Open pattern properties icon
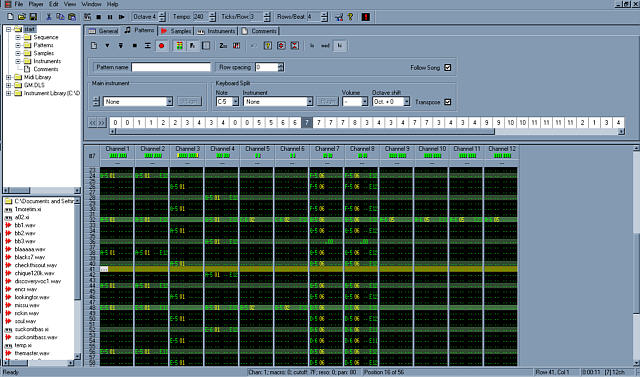640x377 pixels. 268,46
